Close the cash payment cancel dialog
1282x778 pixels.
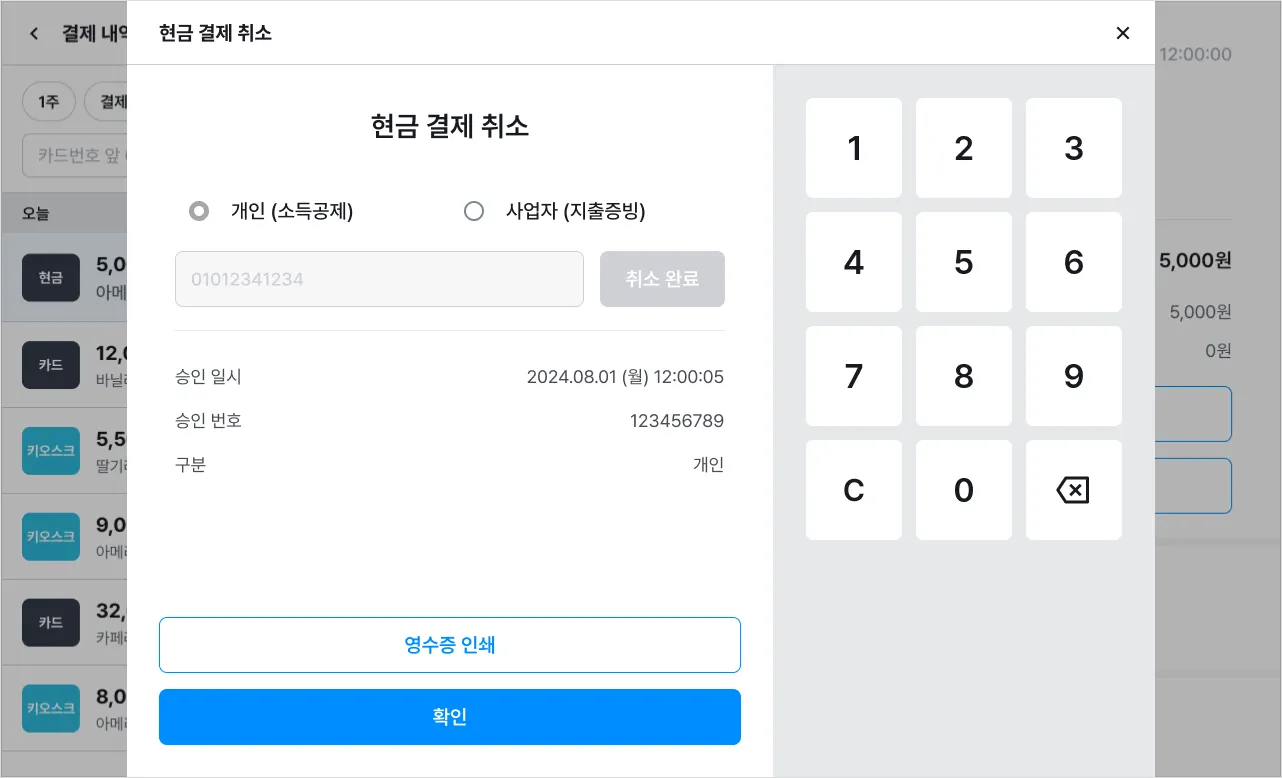coord(1122,33)
